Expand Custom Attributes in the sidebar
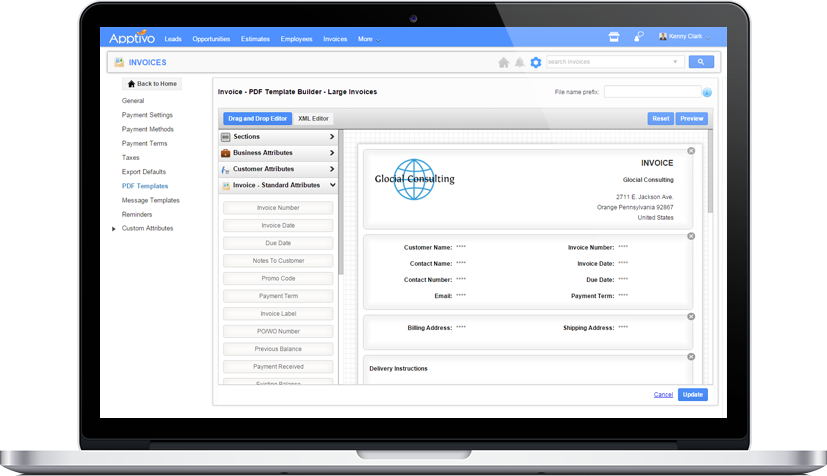The height and width of the screenshot is (476, 827). point(114,229)
